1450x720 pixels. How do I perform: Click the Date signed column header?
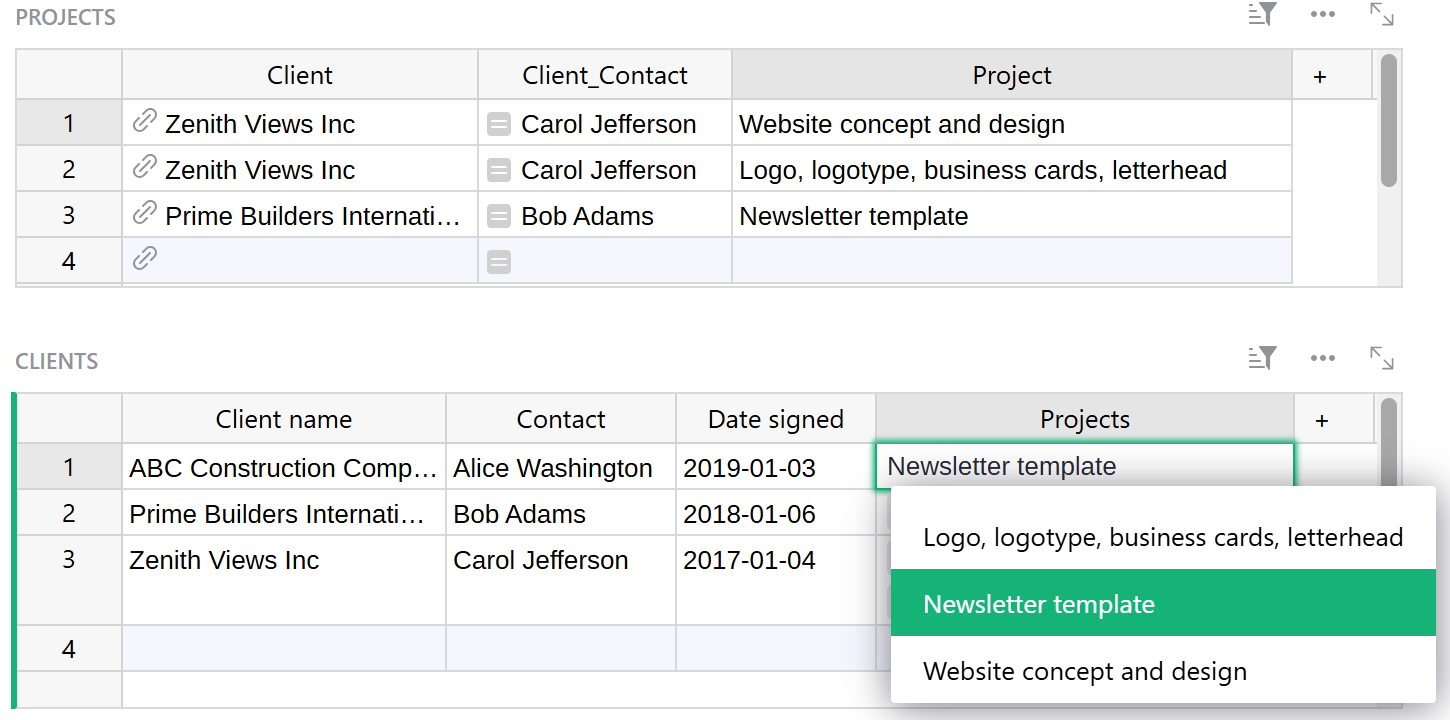tap(776, 420)
